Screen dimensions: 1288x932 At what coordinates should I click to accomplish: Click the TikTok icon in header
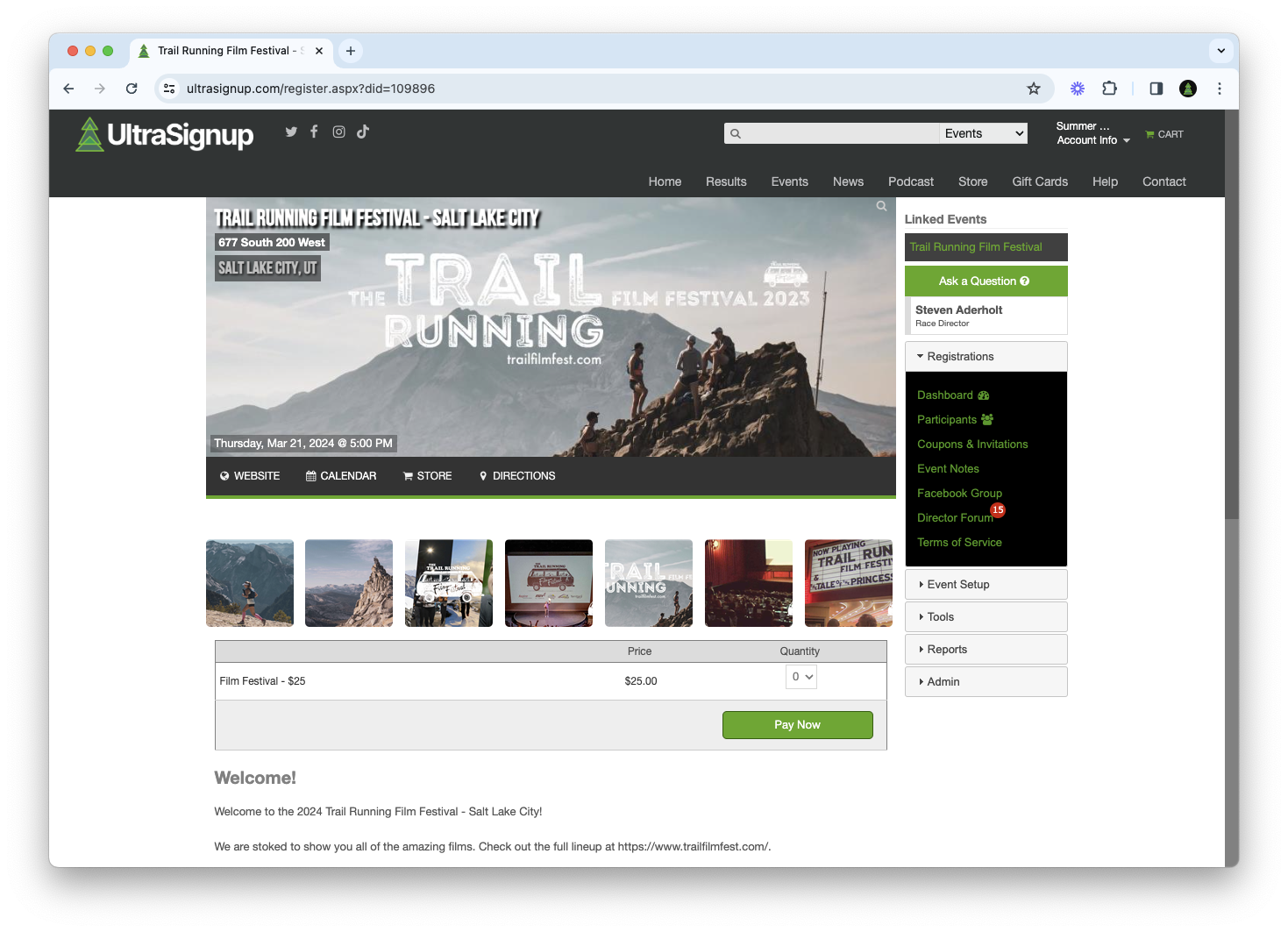[363, 132]
